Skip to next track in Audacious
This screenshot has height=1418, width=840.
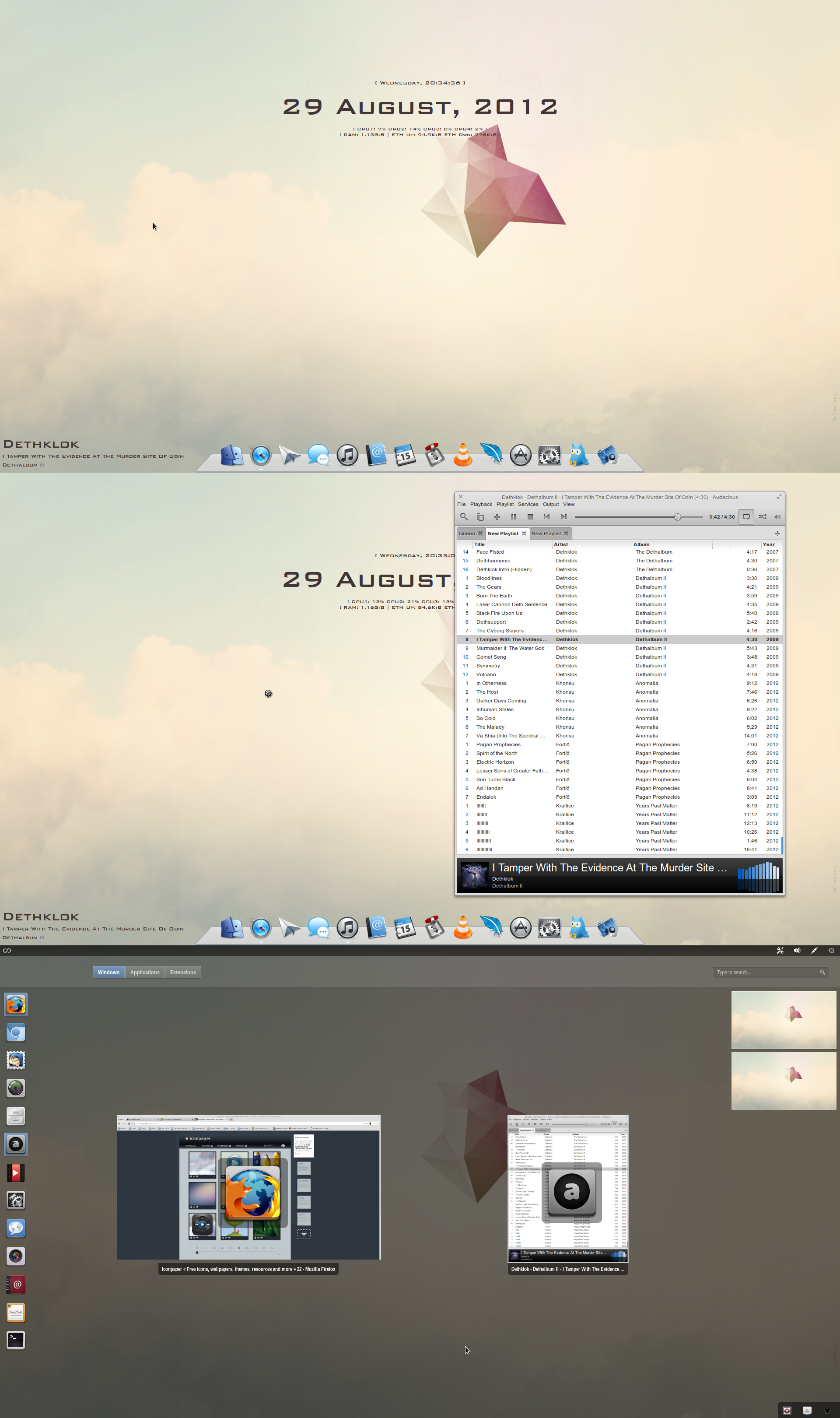[563, 516]
